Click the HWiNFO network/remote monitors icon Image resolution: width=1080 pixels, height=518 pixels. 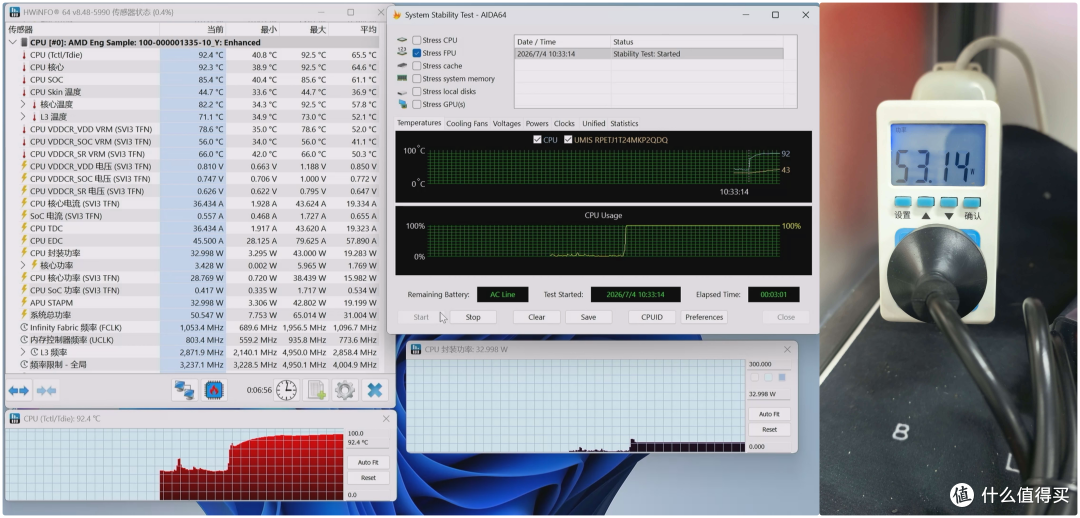tap(185, 390)
